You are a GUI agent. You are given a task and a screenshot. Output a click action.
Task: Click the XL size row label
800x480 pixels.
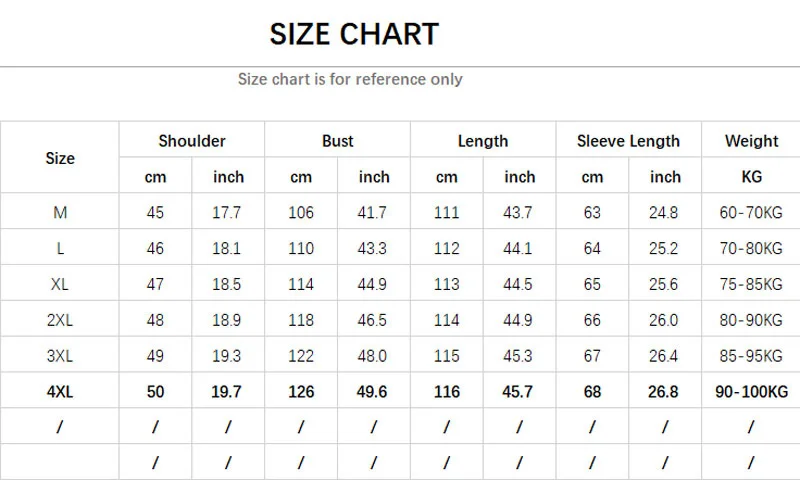(x=60, y=285)
